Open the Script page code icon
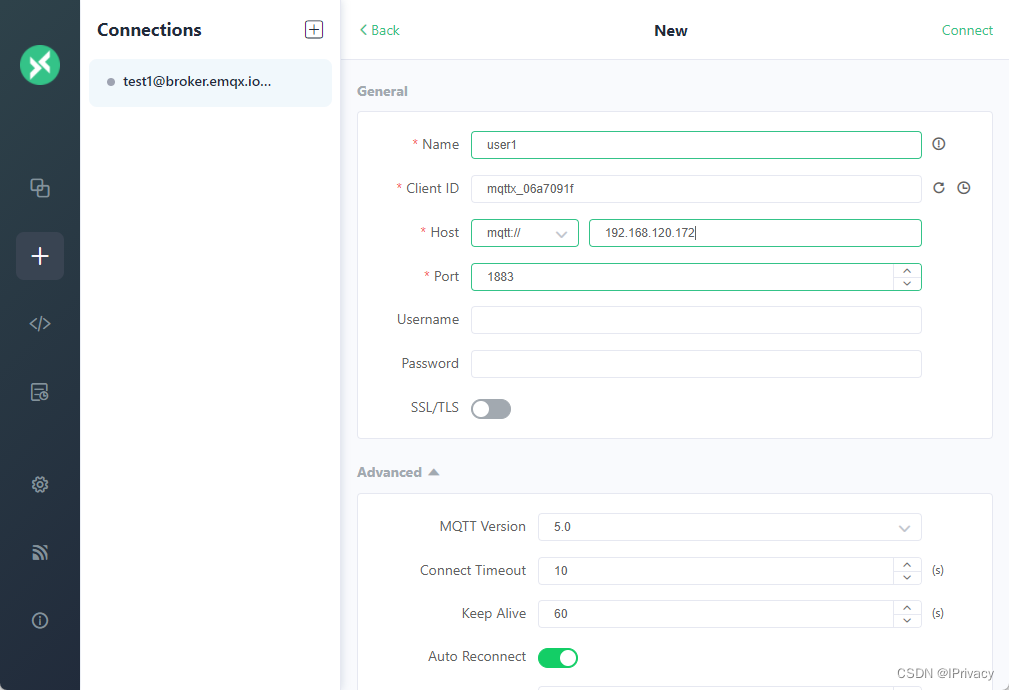This screenshot has width=1009, height=690. pyautogui.click(x=40, y=323)
